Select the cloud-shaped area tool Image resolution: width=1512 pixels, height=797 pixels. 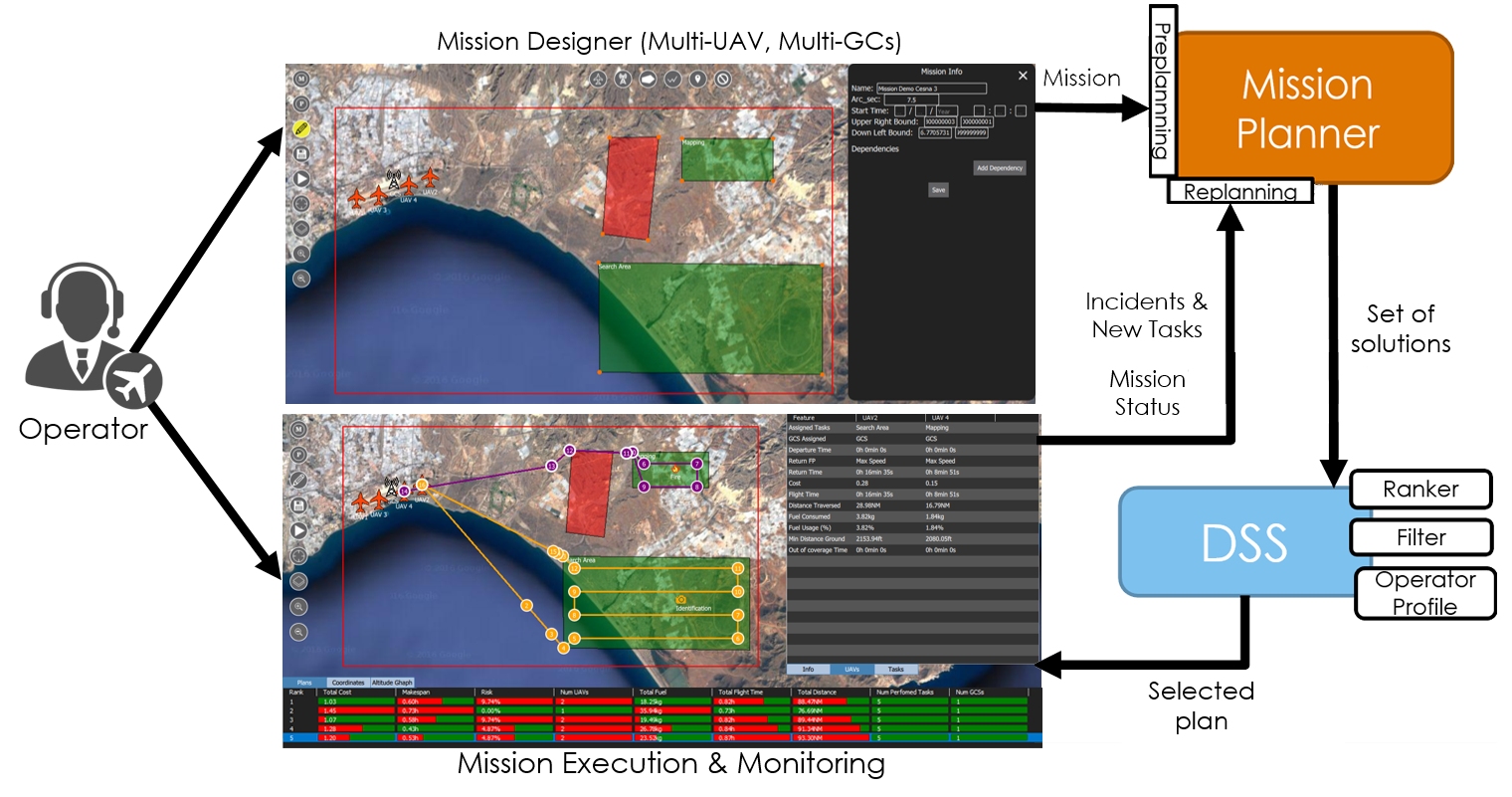tap(649, 79)
